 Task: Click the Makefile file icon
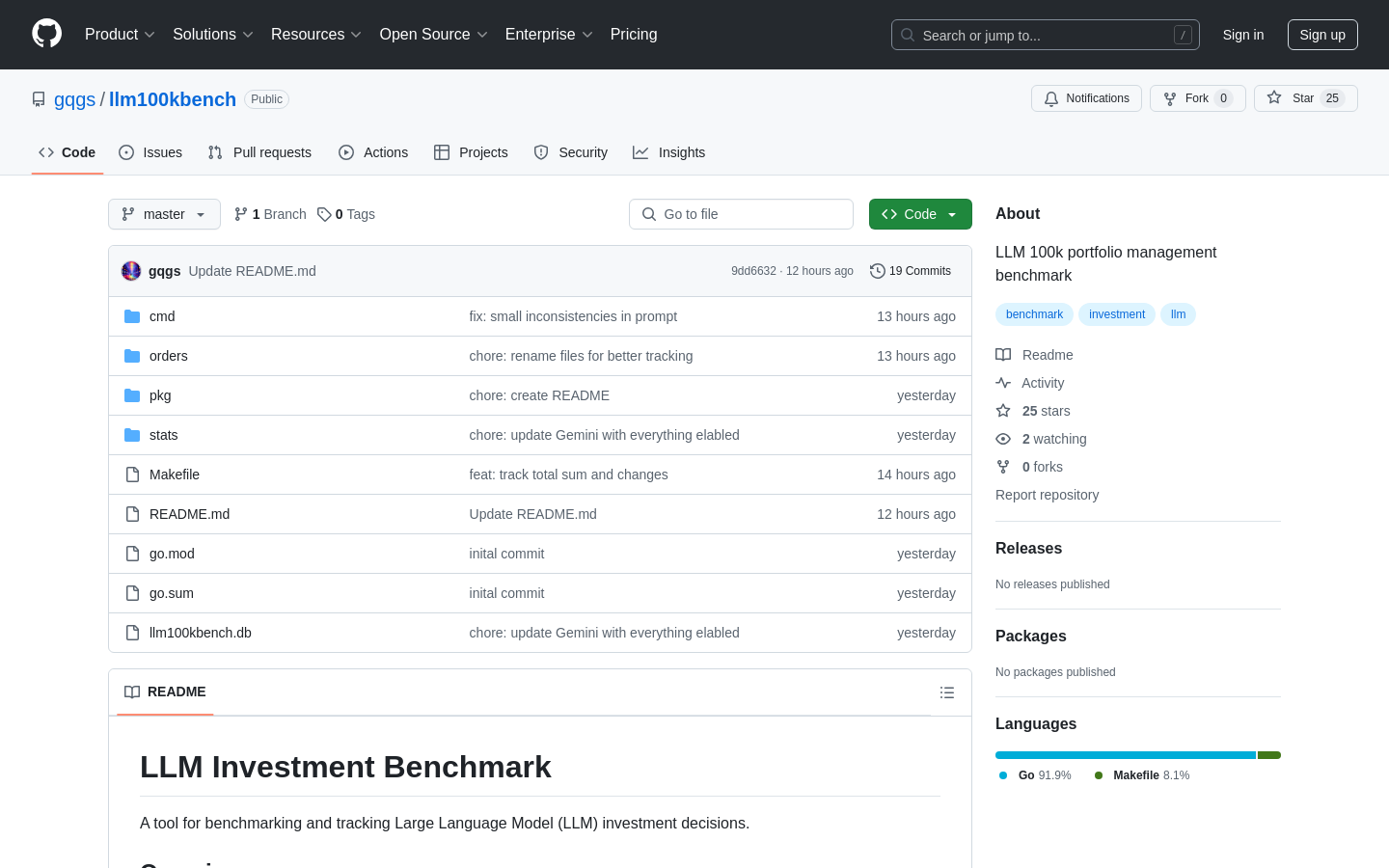point(132,475)
